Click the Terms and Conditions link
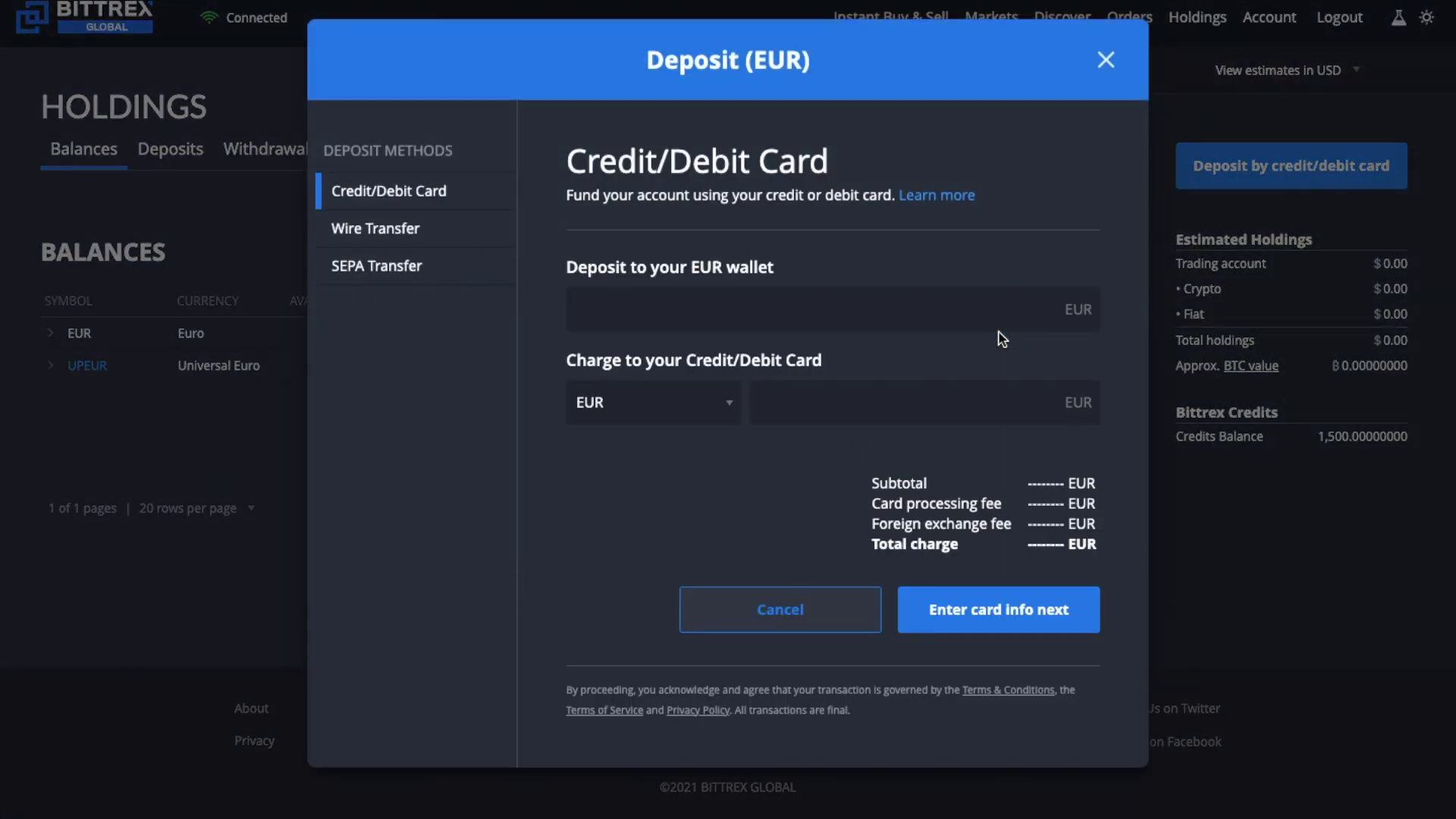This screenshot has height=819, width=1456. point(1008,690)
